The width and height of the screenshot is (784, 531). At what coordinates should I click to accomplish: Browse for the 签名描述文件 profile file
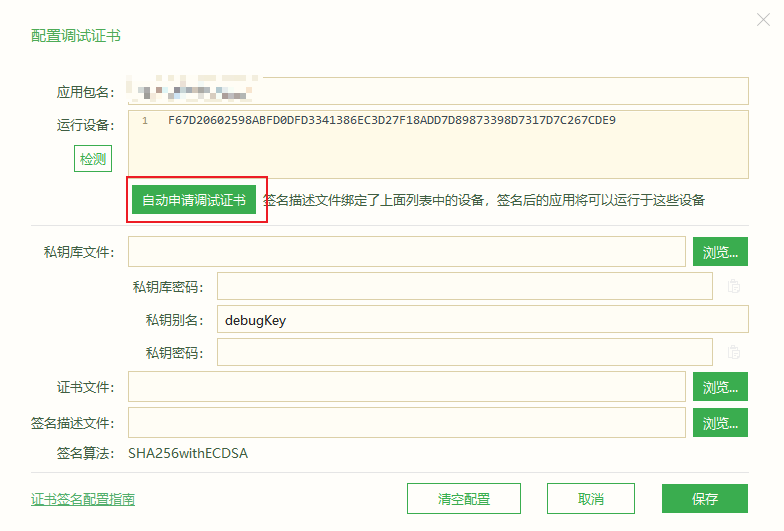click(720, 423)
